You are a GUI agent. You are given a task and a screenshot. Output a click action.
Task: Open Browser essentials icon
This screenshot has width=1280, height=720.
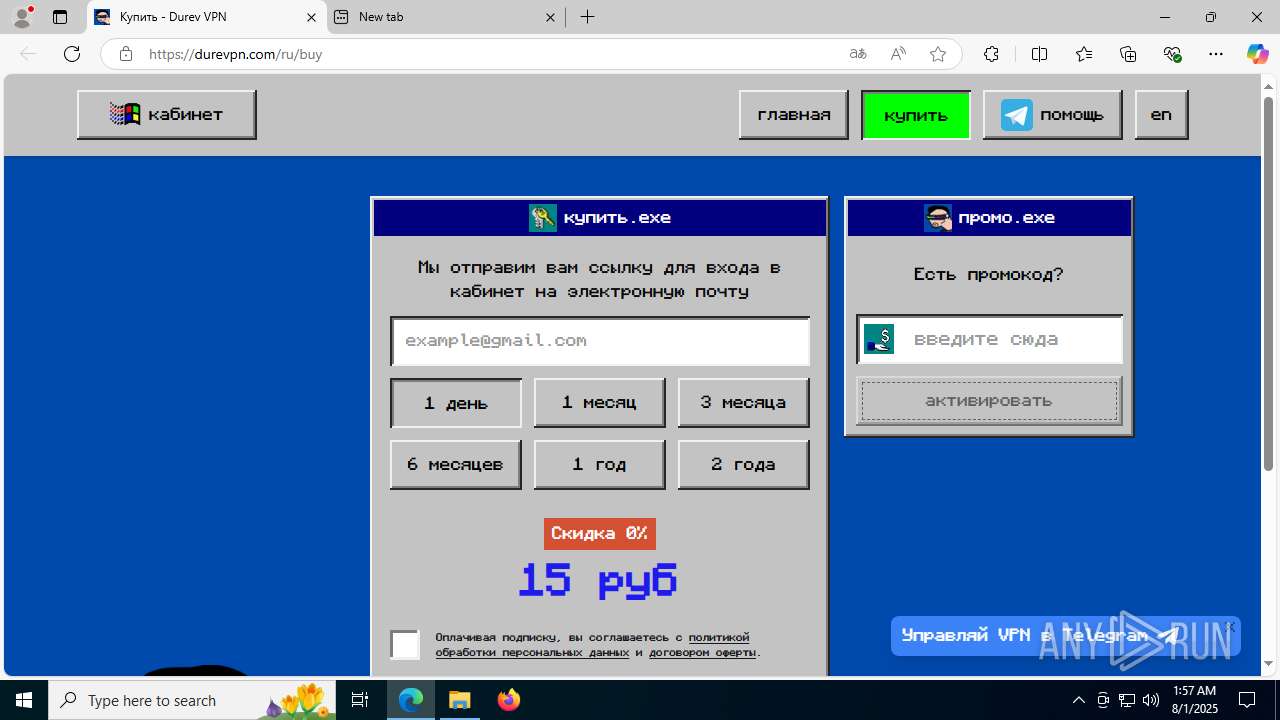click(1172, 54)
